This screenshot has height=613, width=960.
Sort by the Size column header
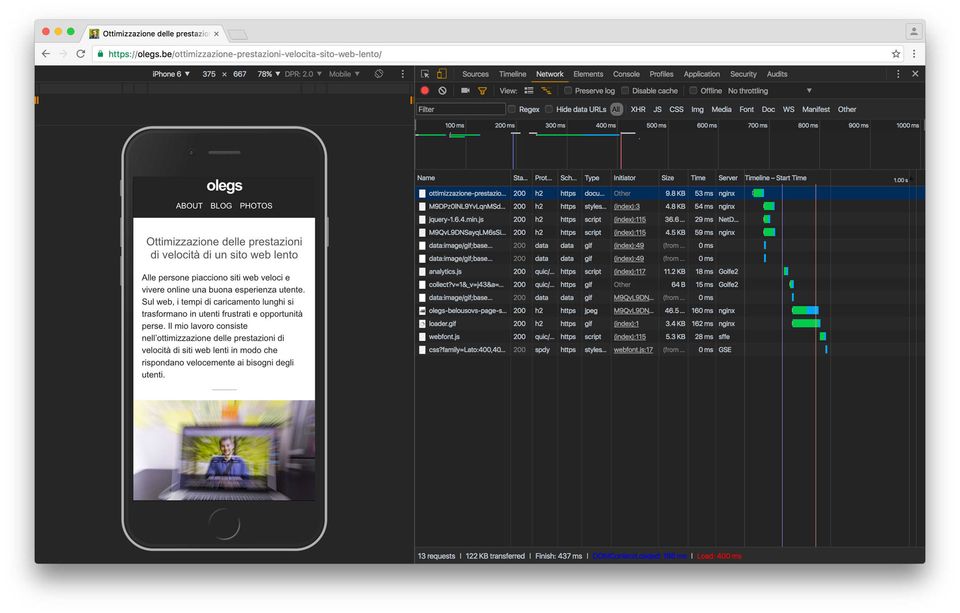coord(672,178)
